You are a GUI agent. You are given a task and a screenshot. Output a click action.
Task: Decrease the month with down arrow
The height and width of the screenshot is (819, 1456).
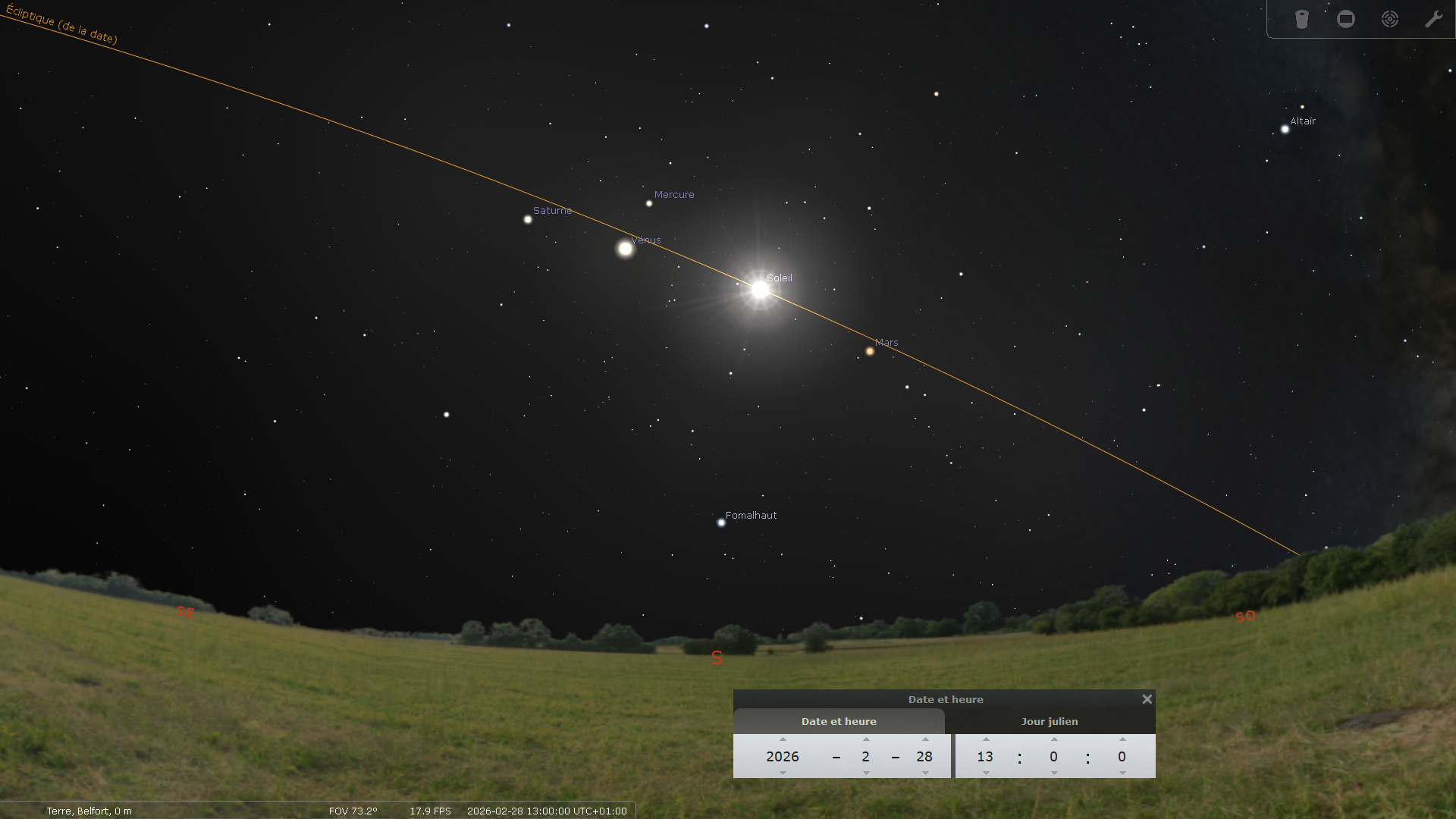[x=866, y=773]
